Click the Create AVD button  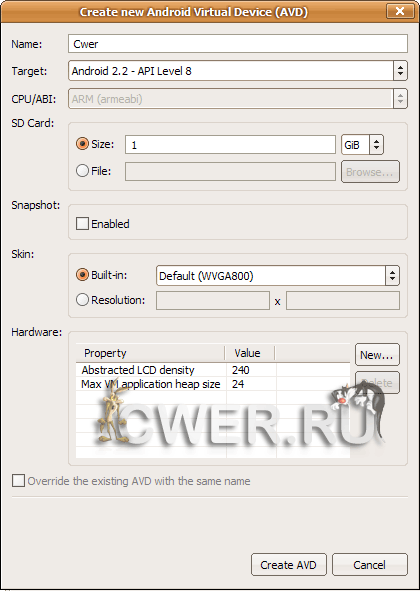[288, 565]
